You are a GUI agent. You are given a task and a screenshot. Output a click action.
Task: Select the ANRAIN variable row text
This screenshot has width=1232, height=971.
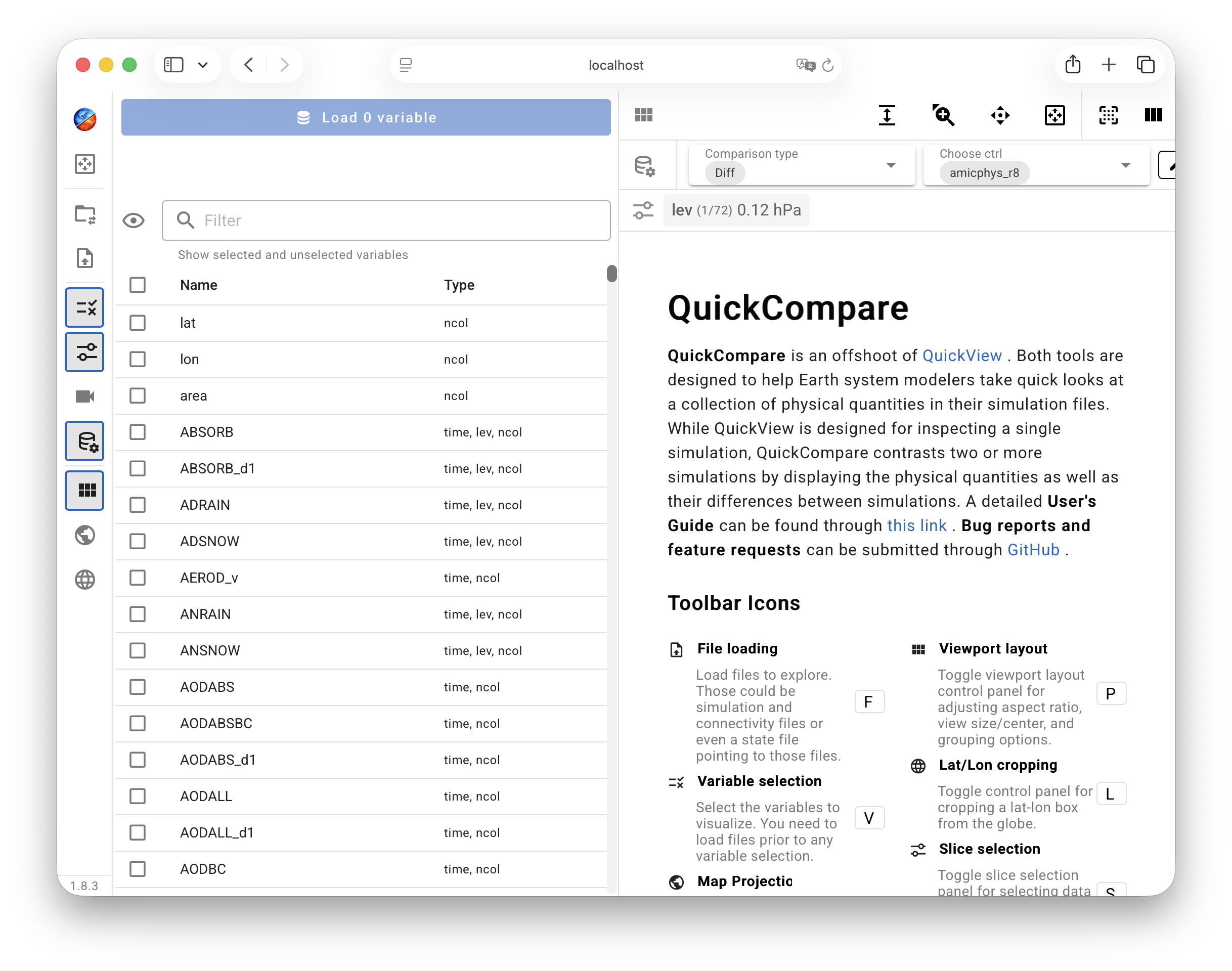click(205, 614)
